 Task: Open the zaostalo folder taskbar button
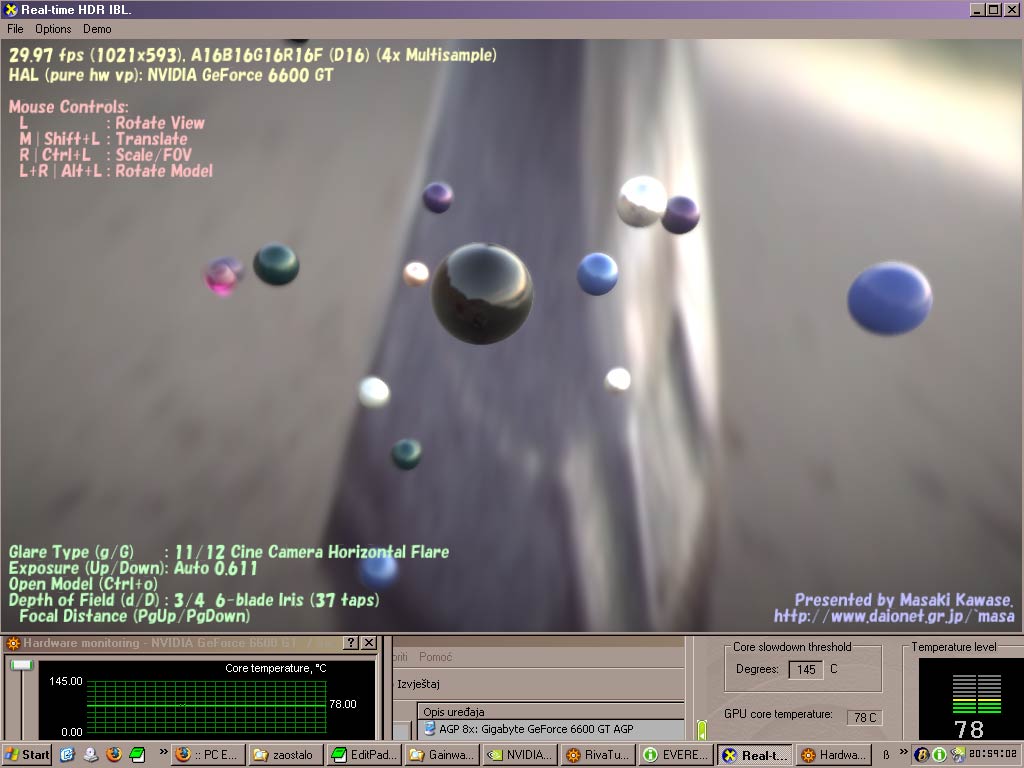[x=285, y=755]
